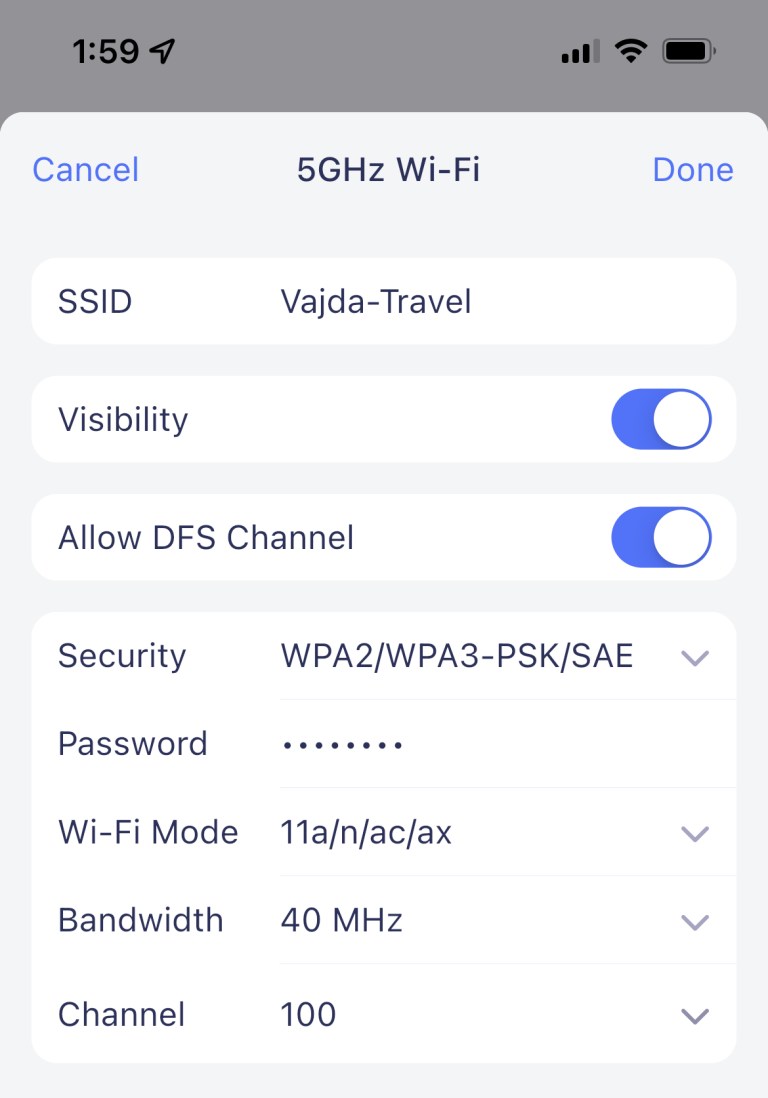This screenshot has height=1098, width=768.
Task: Edit the SSID field Vajda-Travel
Action: click(x=376, y=302)
